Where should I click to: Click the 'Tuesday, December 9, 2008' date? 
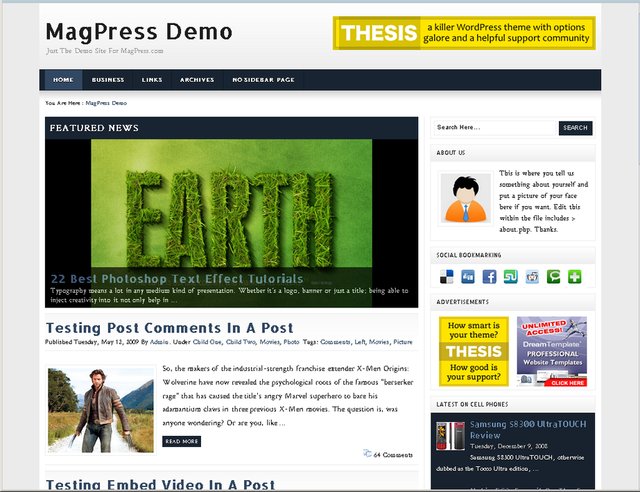pyautogui.click(x=509, y=446)
